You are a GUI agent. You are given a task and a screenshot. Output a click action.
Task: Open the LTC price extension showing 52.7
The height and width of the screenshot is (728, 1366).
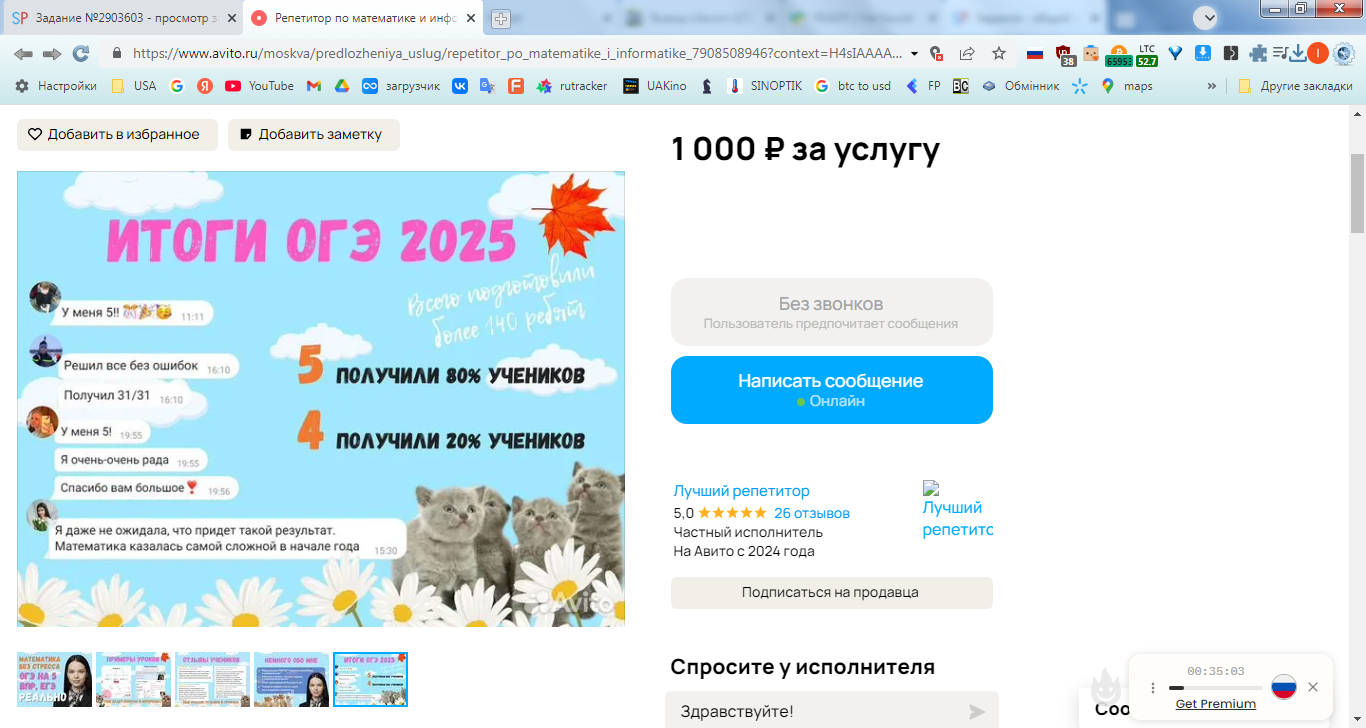coord(1147,55)
